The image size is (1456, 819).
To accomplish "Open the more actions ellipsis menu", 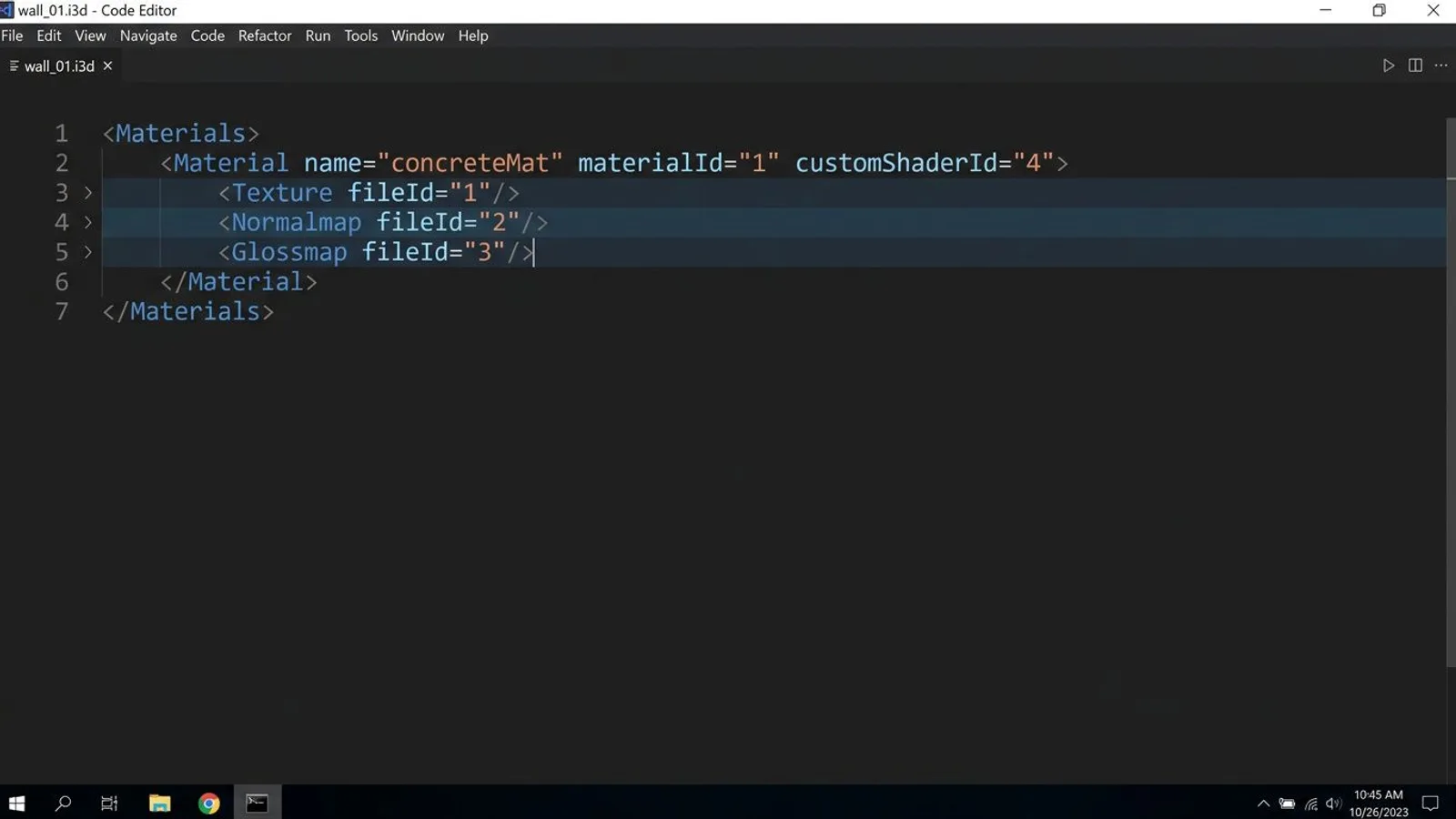I will pyautogui.click(x=1441, y=66).
